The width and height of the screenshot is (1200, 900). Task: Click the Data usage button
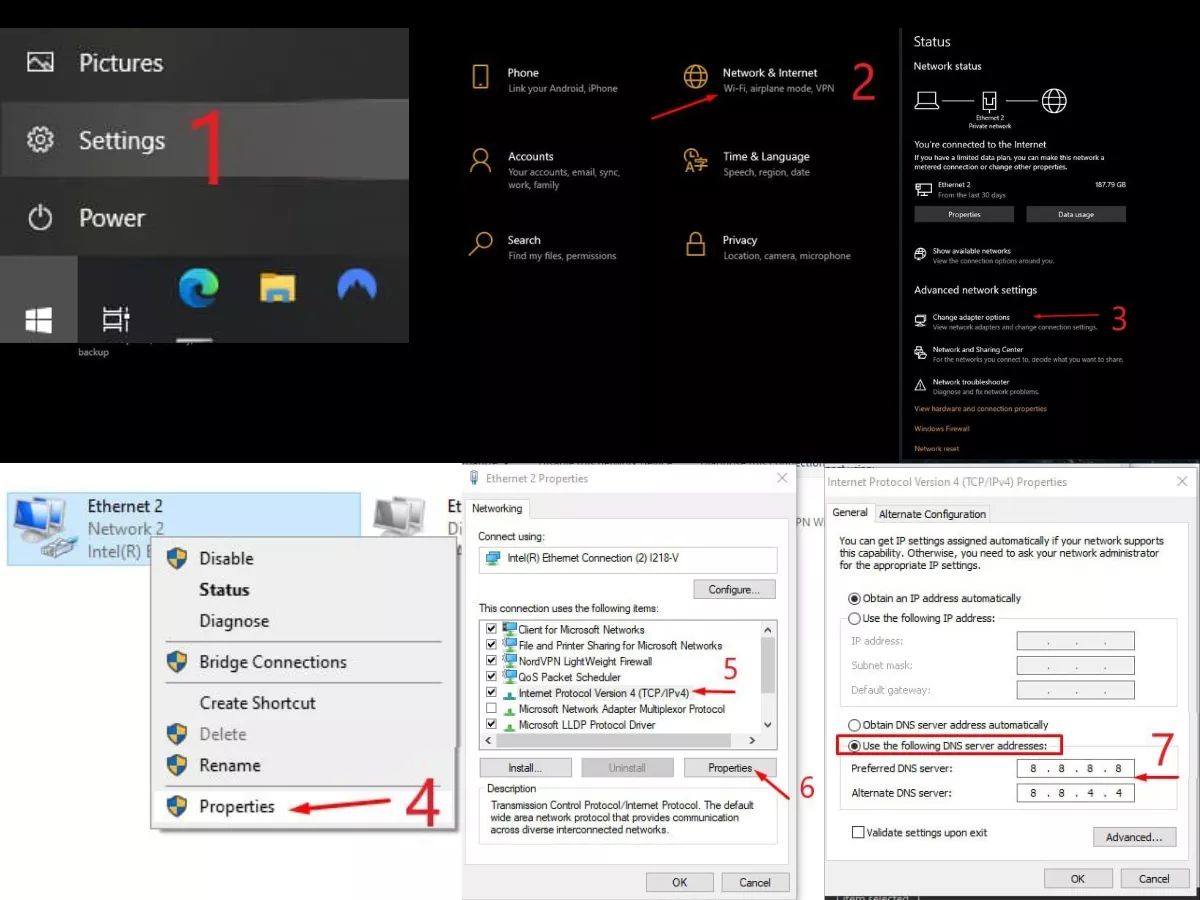point(1076,214)
